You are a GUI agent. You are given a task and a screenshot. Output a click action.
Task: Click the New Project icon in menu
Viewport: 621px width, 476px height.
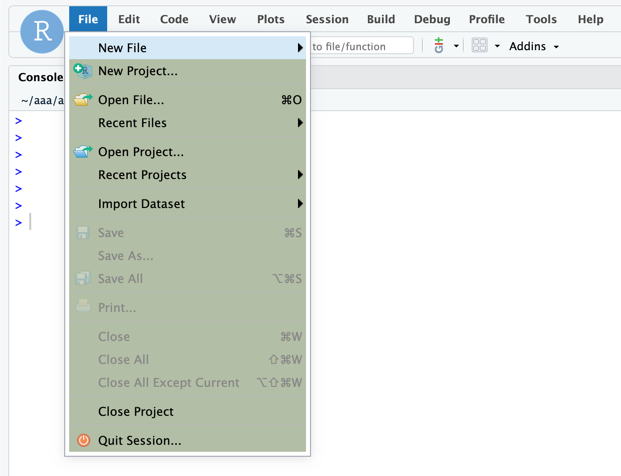[x=83, y=71]
